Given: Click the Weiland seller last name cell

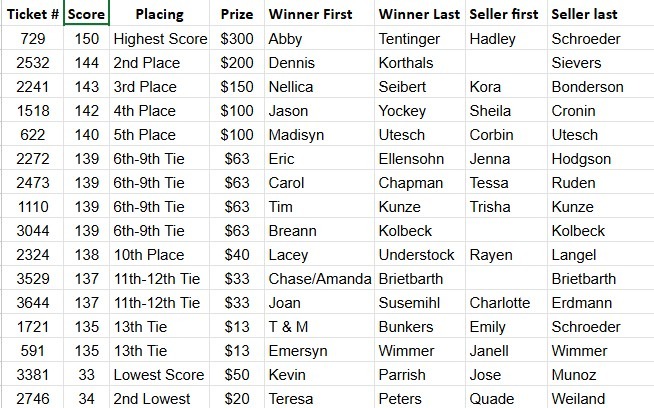Looking at the screenshot, I should pos(582,399).
